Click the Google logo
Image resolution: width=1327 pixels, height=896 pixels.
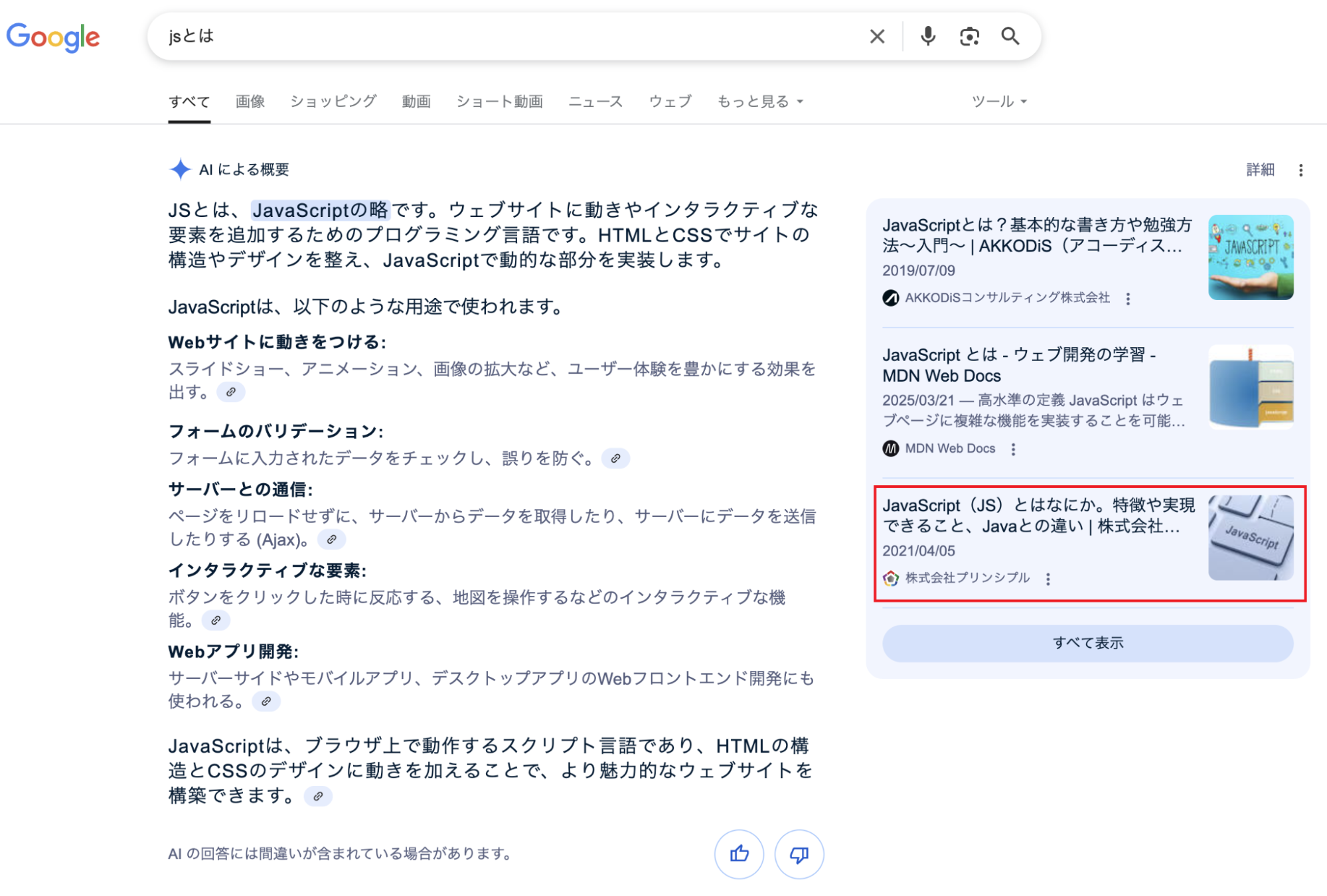click(53, 38)
